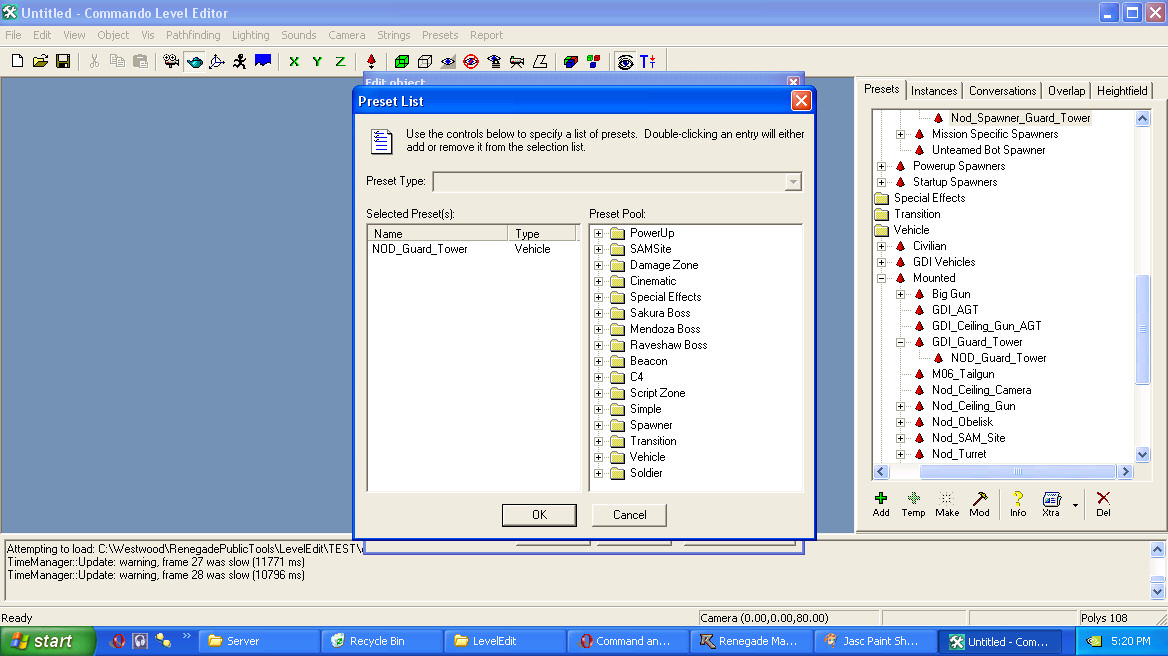The width and height of the screenshot is (1168, 656).
Task: Click the Mod hammer icon
Action: coord(979,503)
